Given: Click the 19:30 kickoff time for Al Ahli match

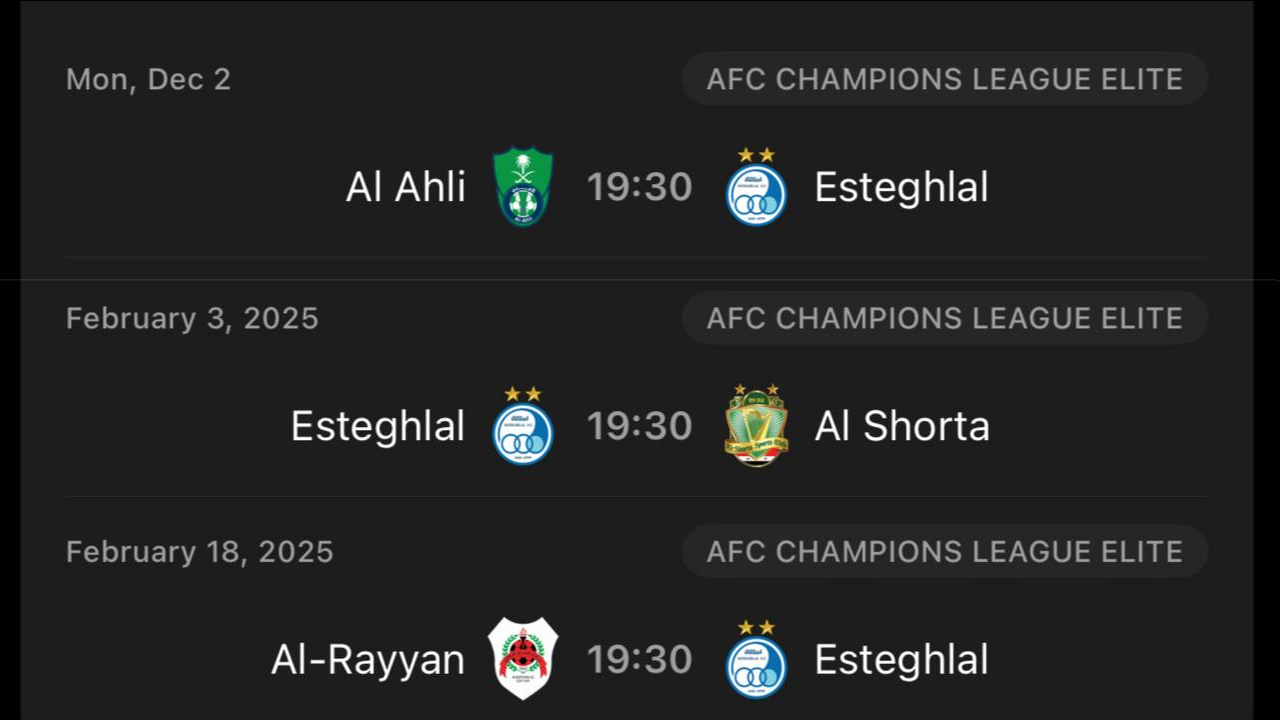Looking at the screenshot, I should [x=639, y=187].
